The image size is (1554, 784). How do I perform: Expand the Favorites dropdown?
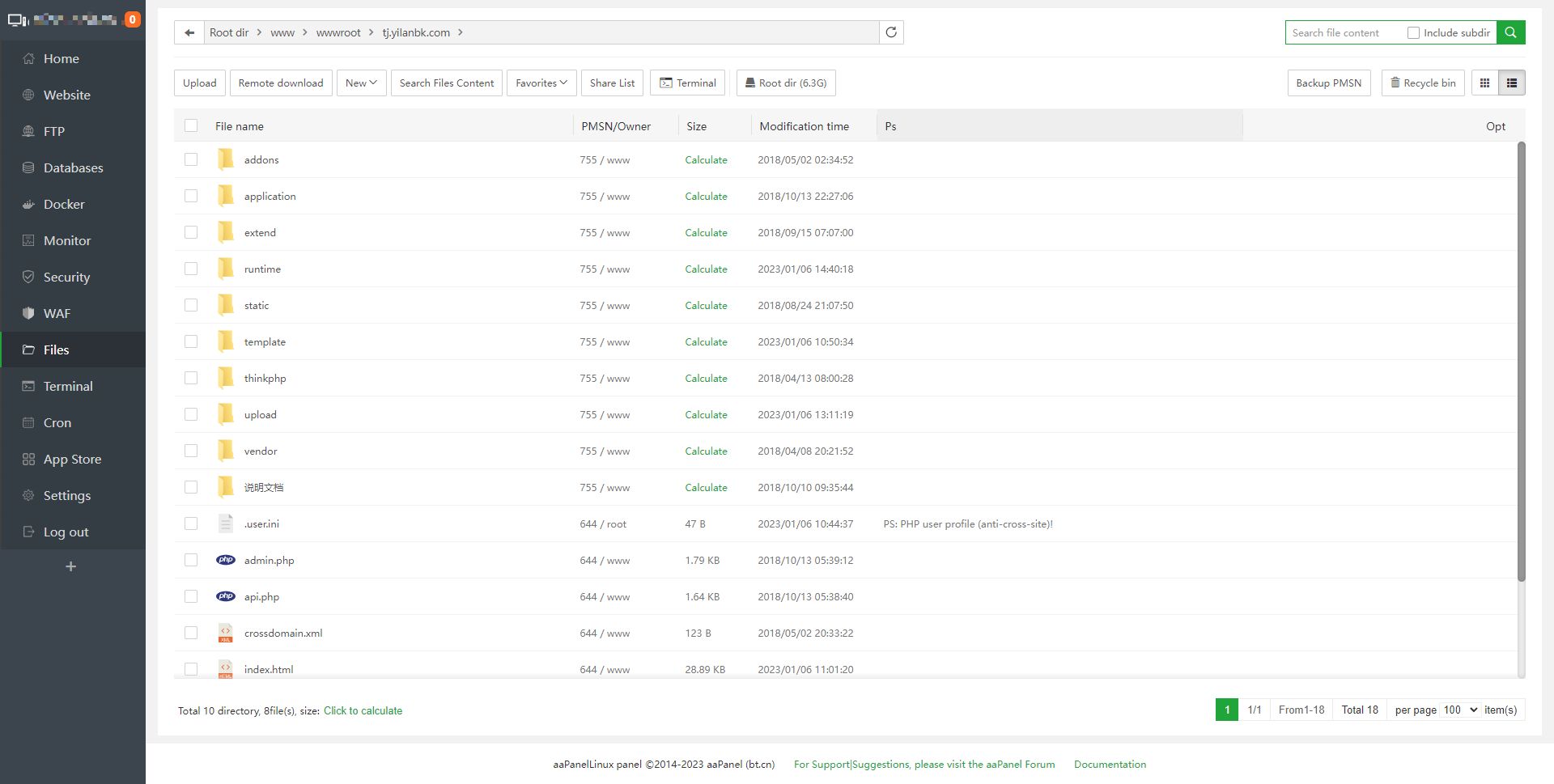[x=541, y=83]
